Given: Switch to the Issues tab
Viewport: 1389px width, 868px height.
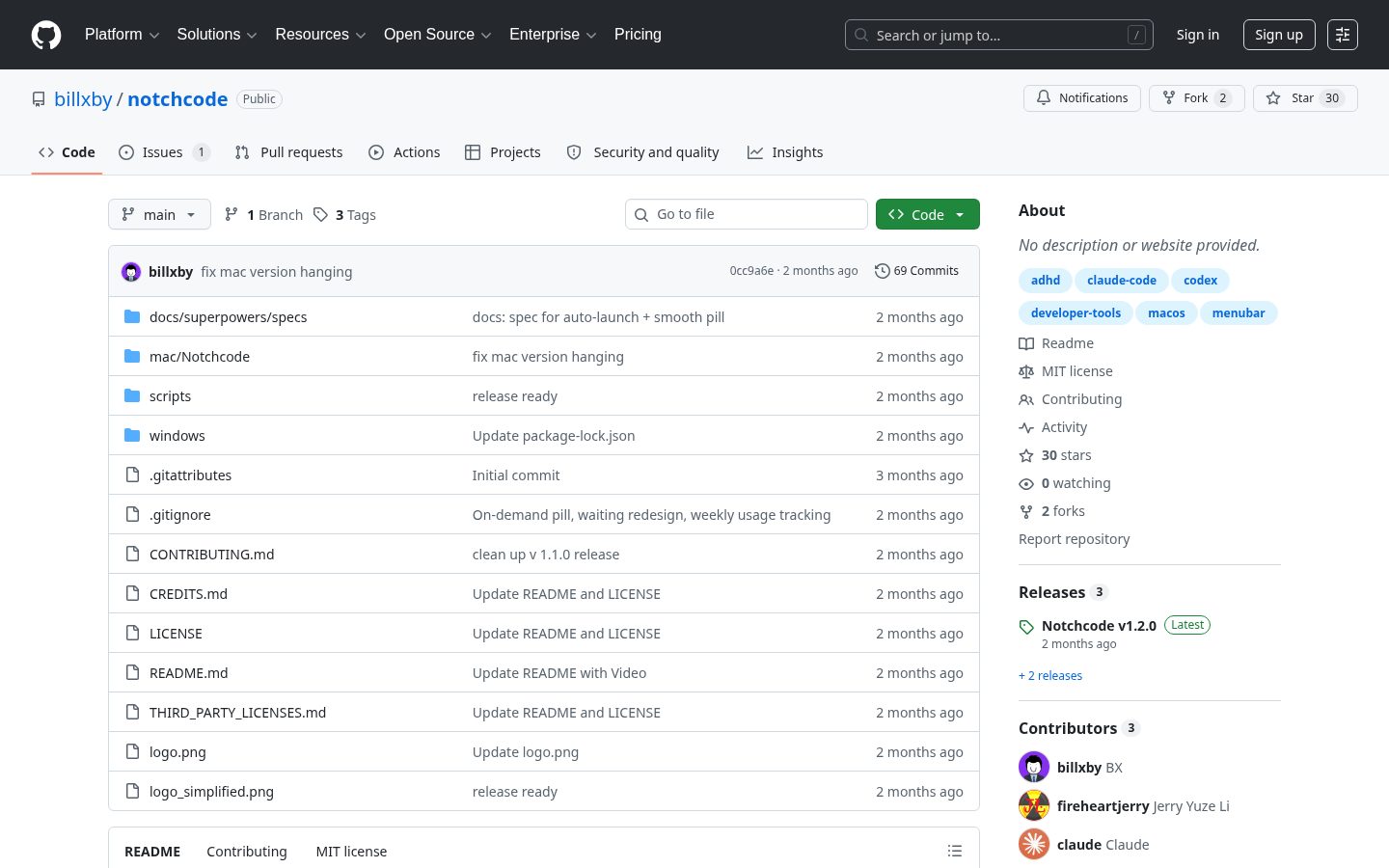Looking at the screenshot, I should coord(164,152).
